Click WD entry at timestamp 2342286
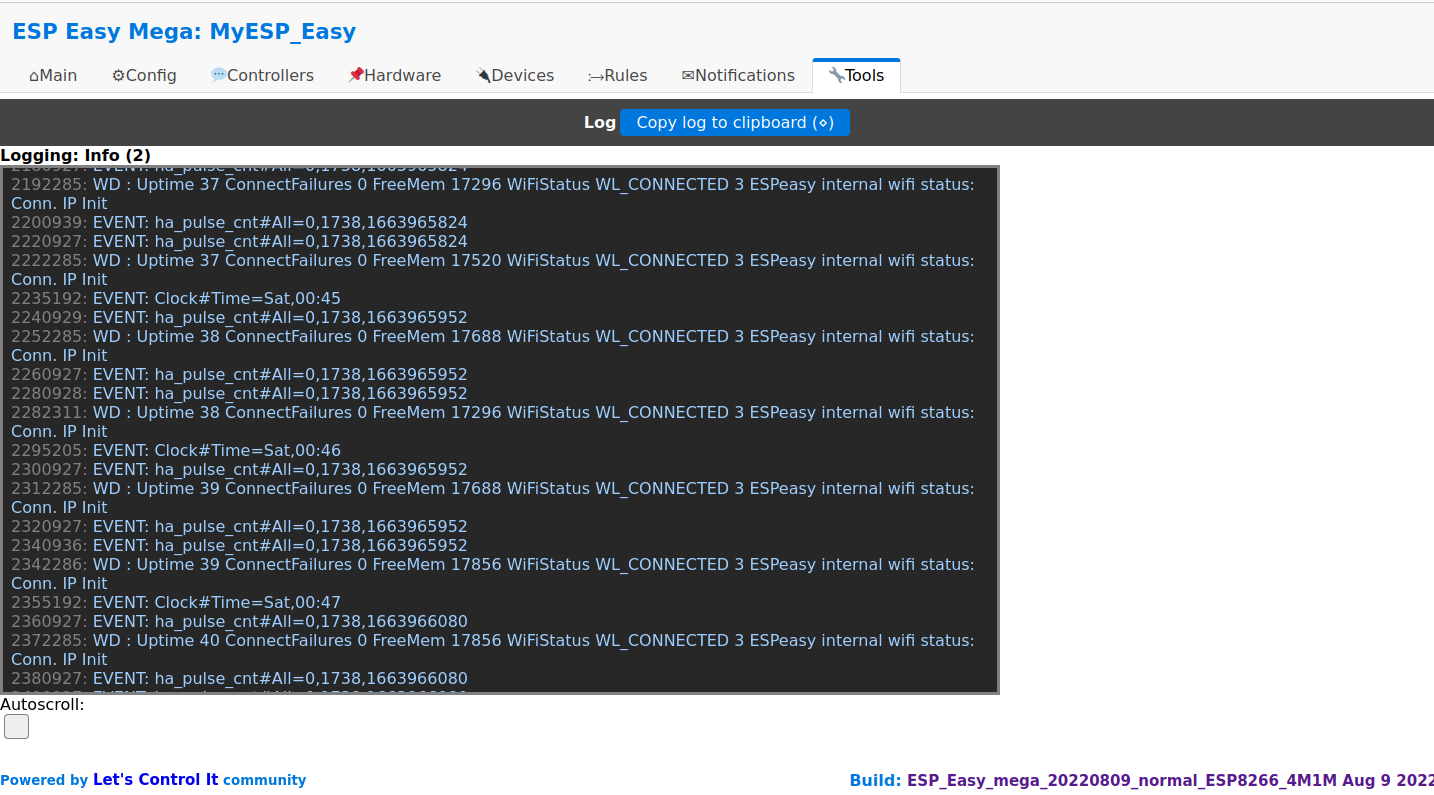 pyautogui.click(x=493, y=574)
